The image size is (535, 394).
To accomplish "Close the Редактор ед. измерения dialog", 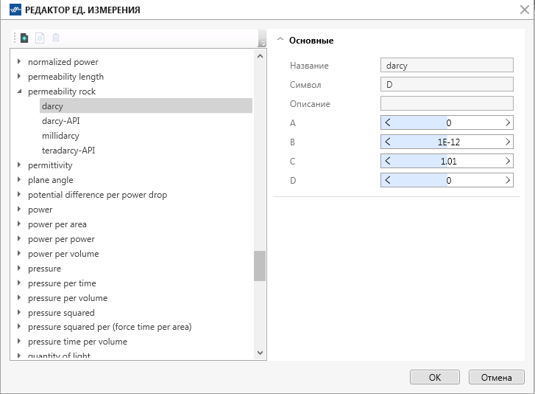I will 524,10.
